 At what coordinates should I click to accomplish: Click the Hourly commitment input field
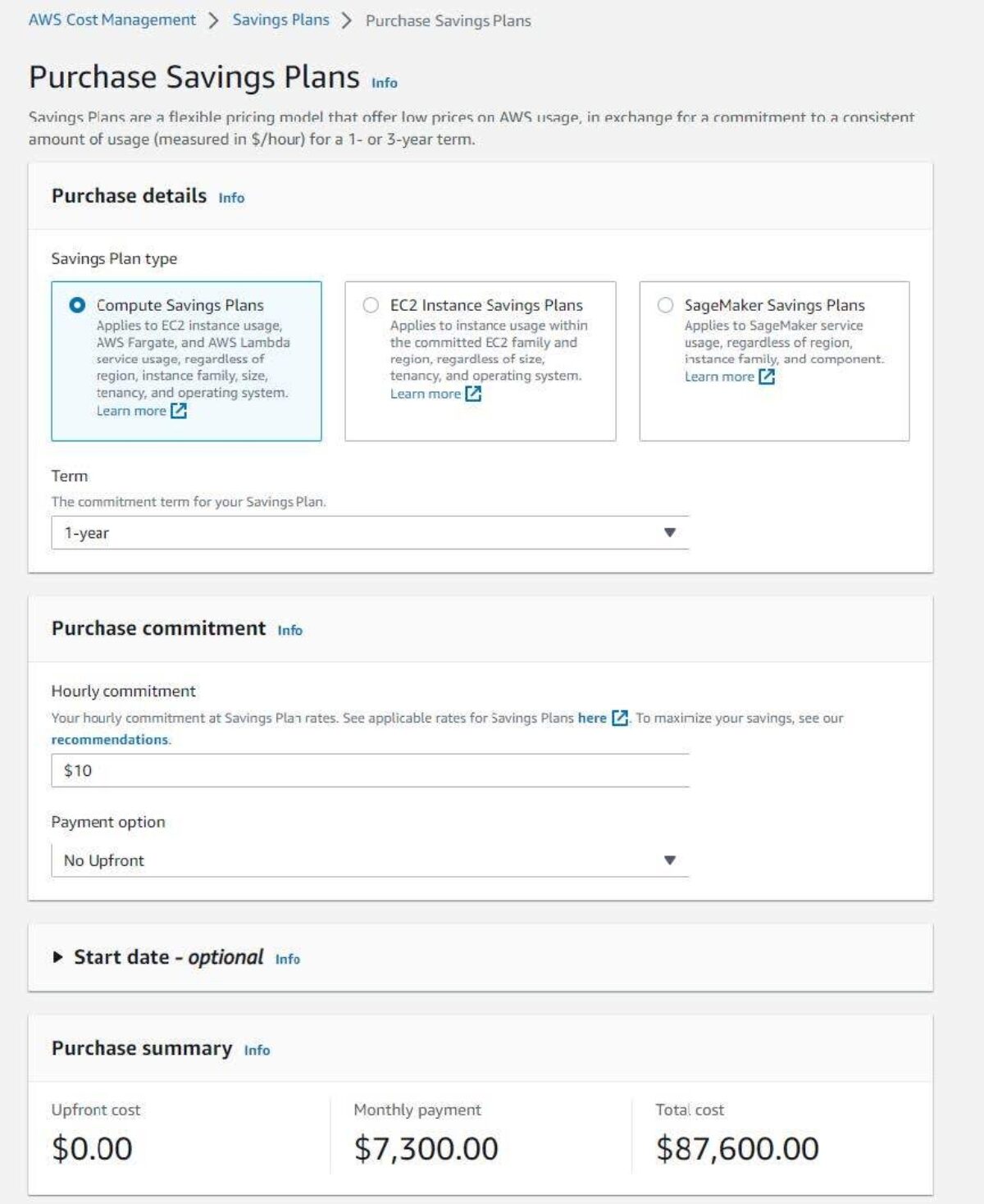[369, 771]
